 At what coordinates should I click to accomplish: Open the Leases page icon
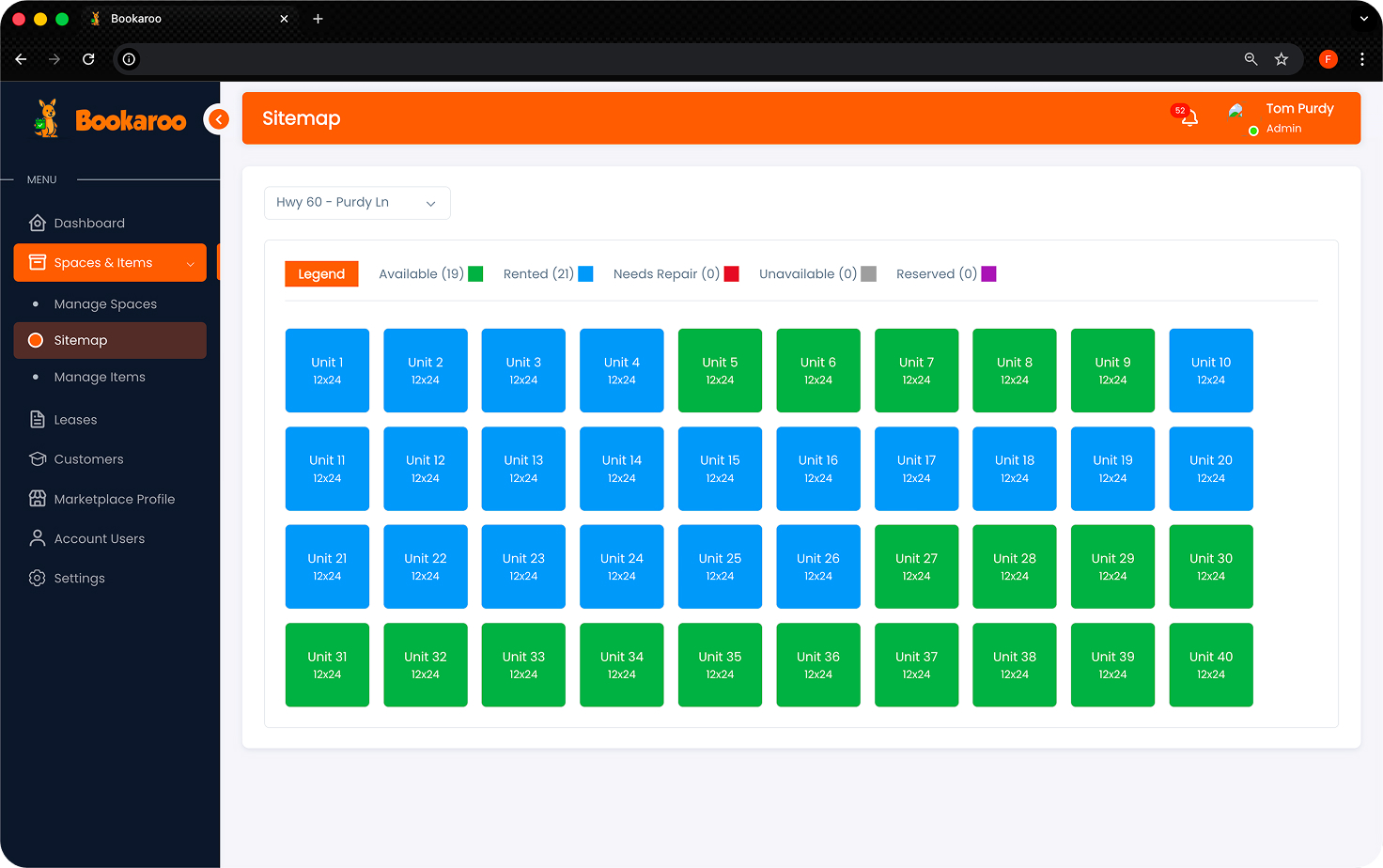[x=38, y=420]
